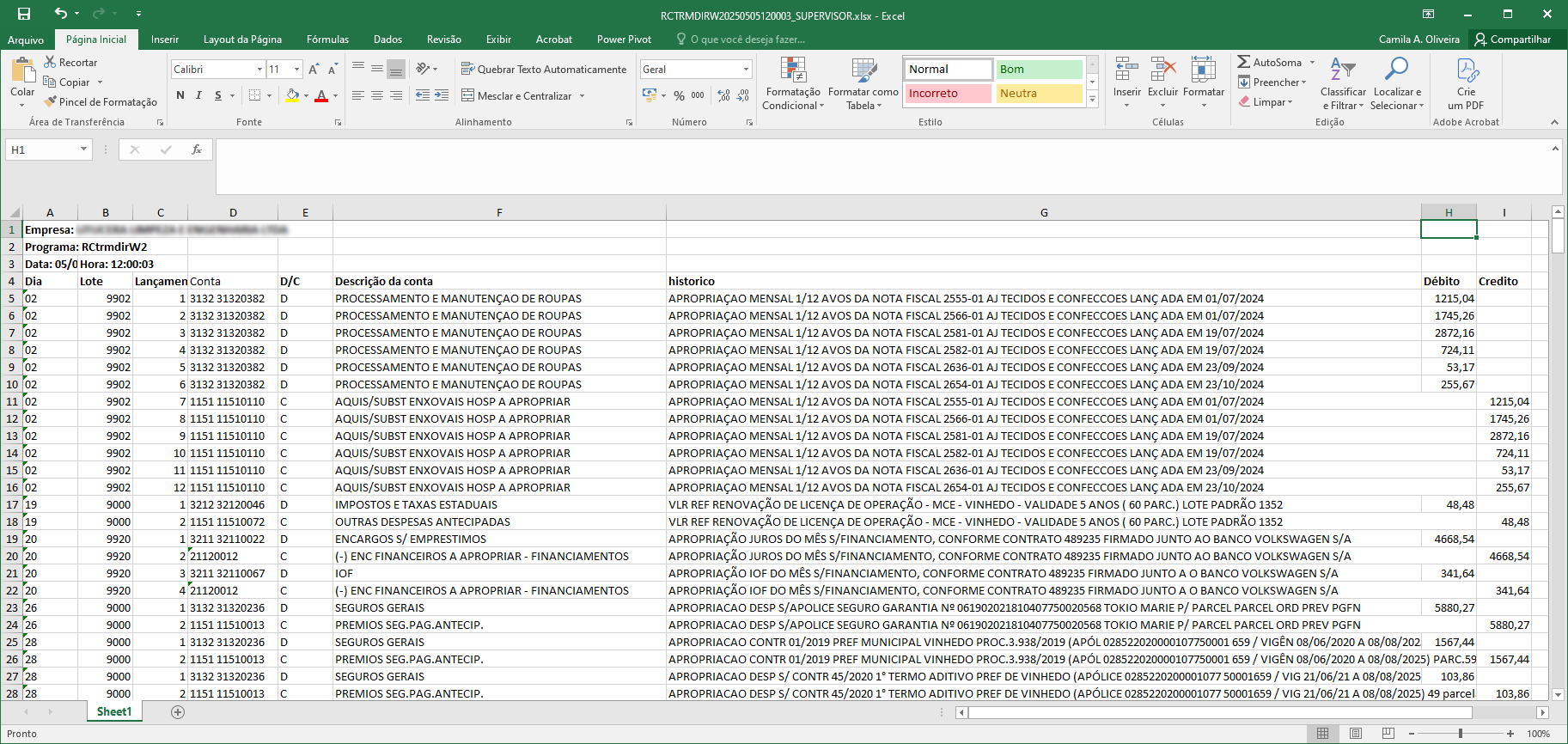Switch to the Layout da Página tab
This screenshot has width=1568, height=744.
[x=242, y=40]
